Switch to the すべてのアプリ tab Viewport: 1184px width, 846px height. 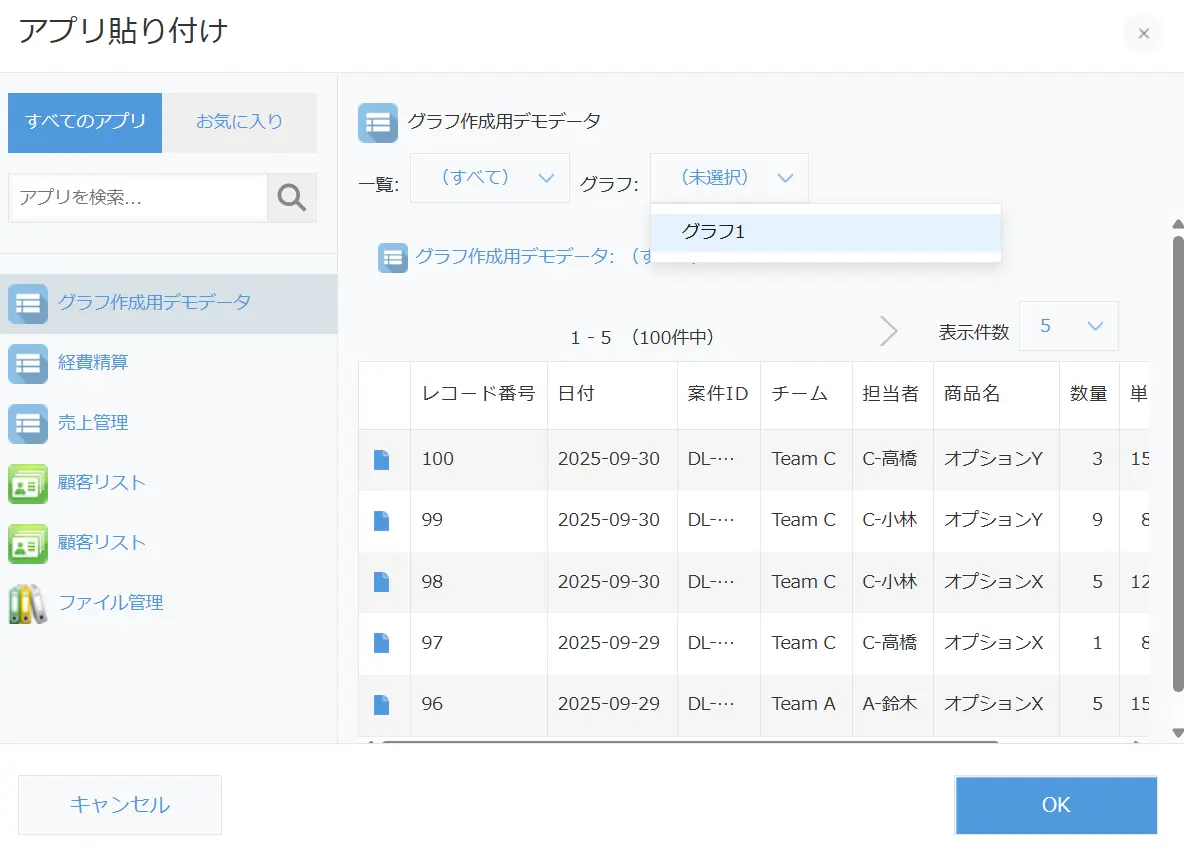coord(85,122)
